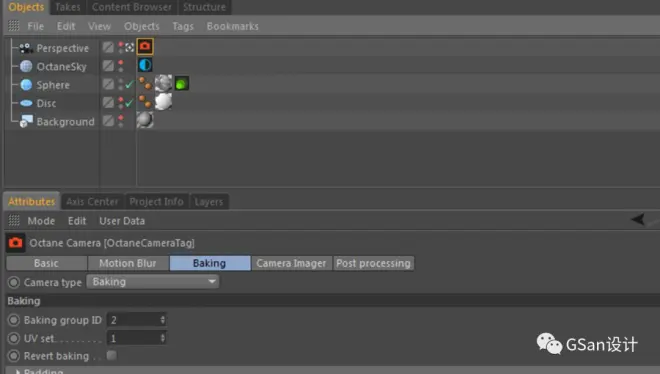Click the Baking group ID animation dot
This screenshot has height=374, width=660.
(14, 320)
